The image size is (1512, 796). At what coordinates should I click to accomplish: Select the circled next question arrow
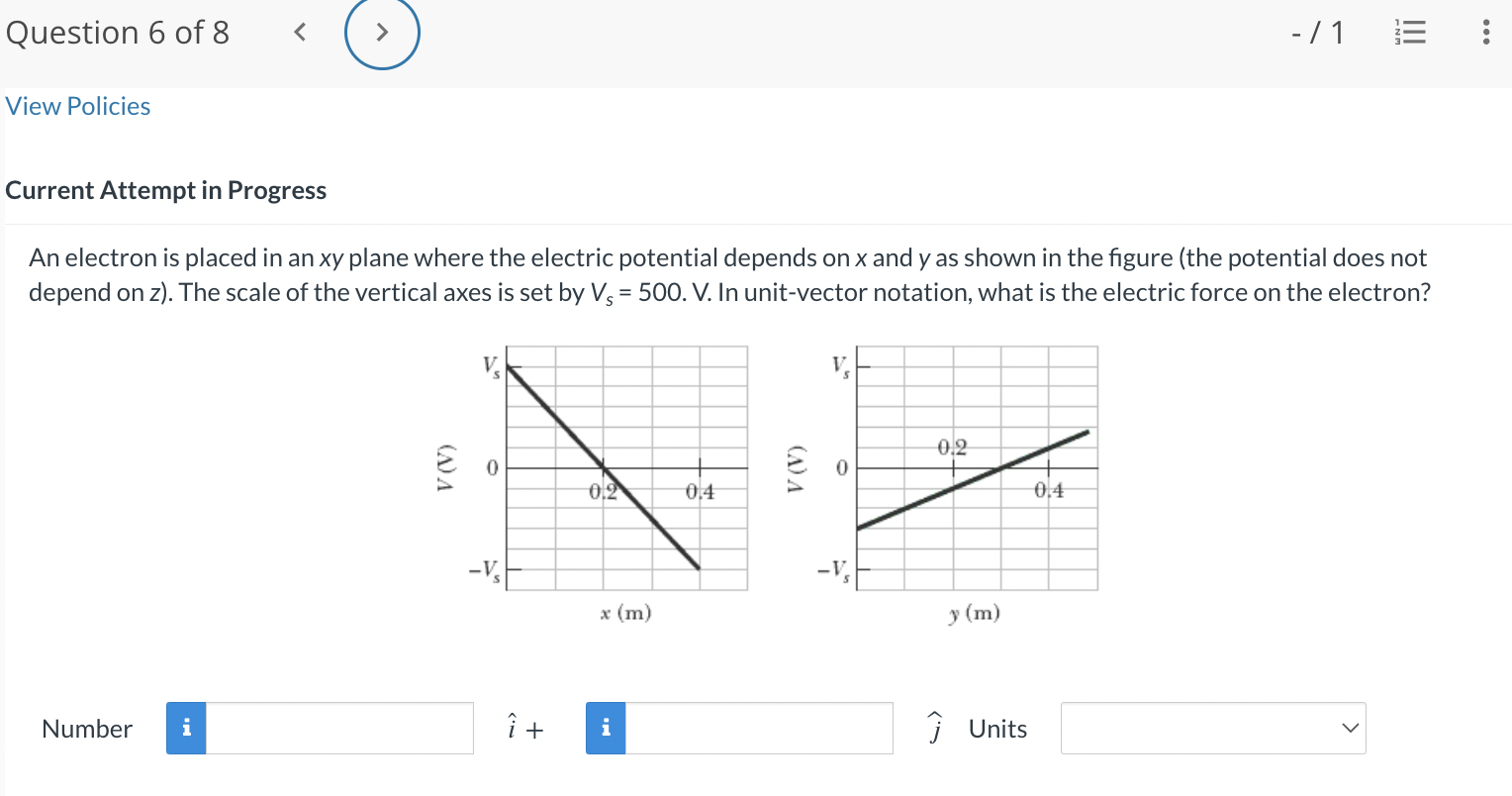(382, 33)
